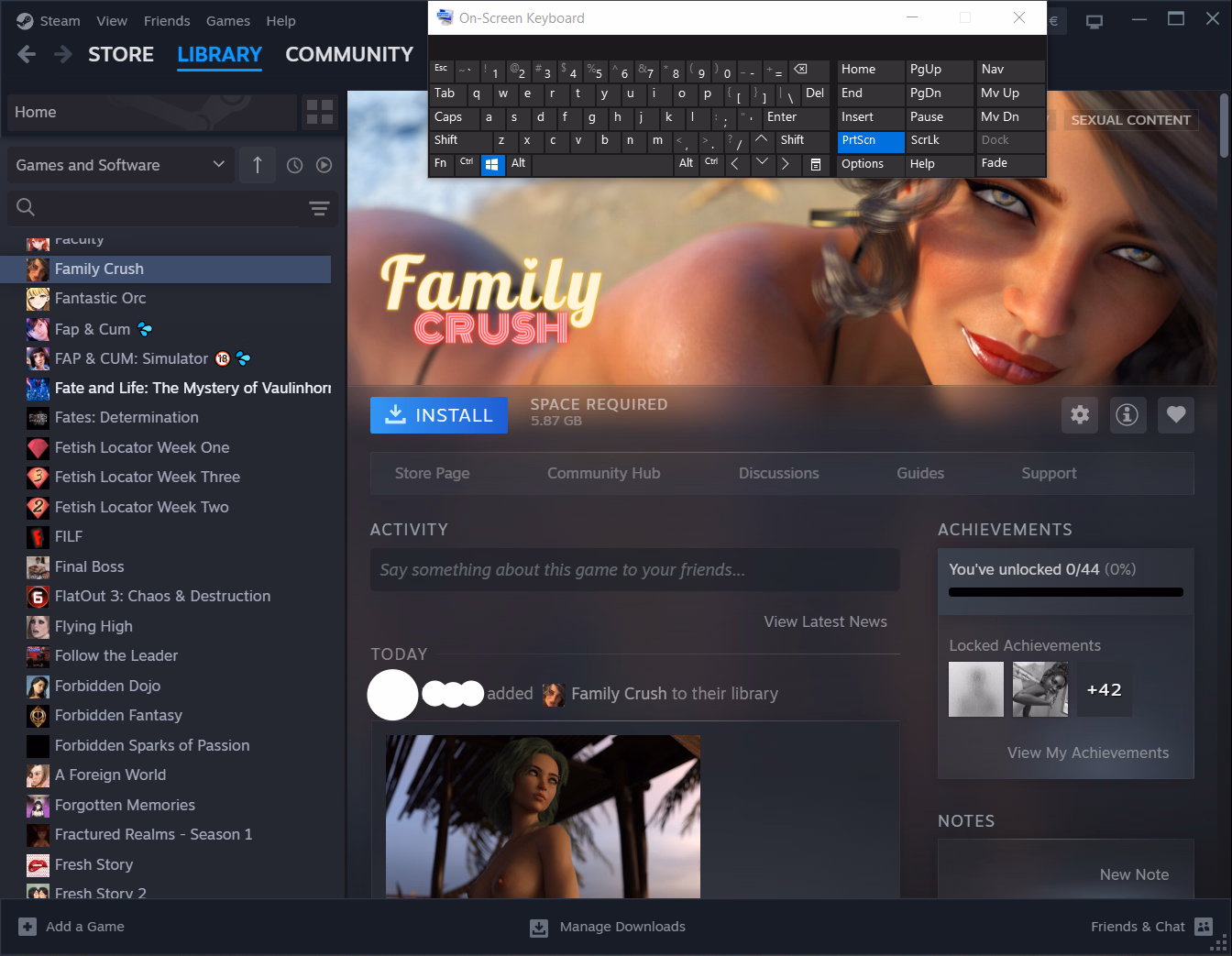Toggle ScrLk key on On-Screen Keyboard

(939, 140)
